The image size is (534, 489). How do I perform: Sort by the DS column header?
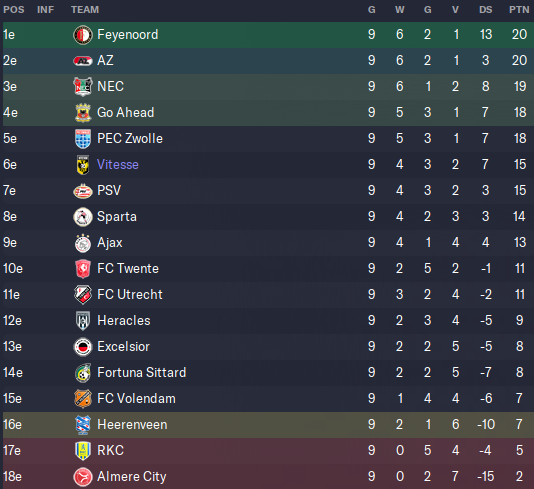(486, 10)
